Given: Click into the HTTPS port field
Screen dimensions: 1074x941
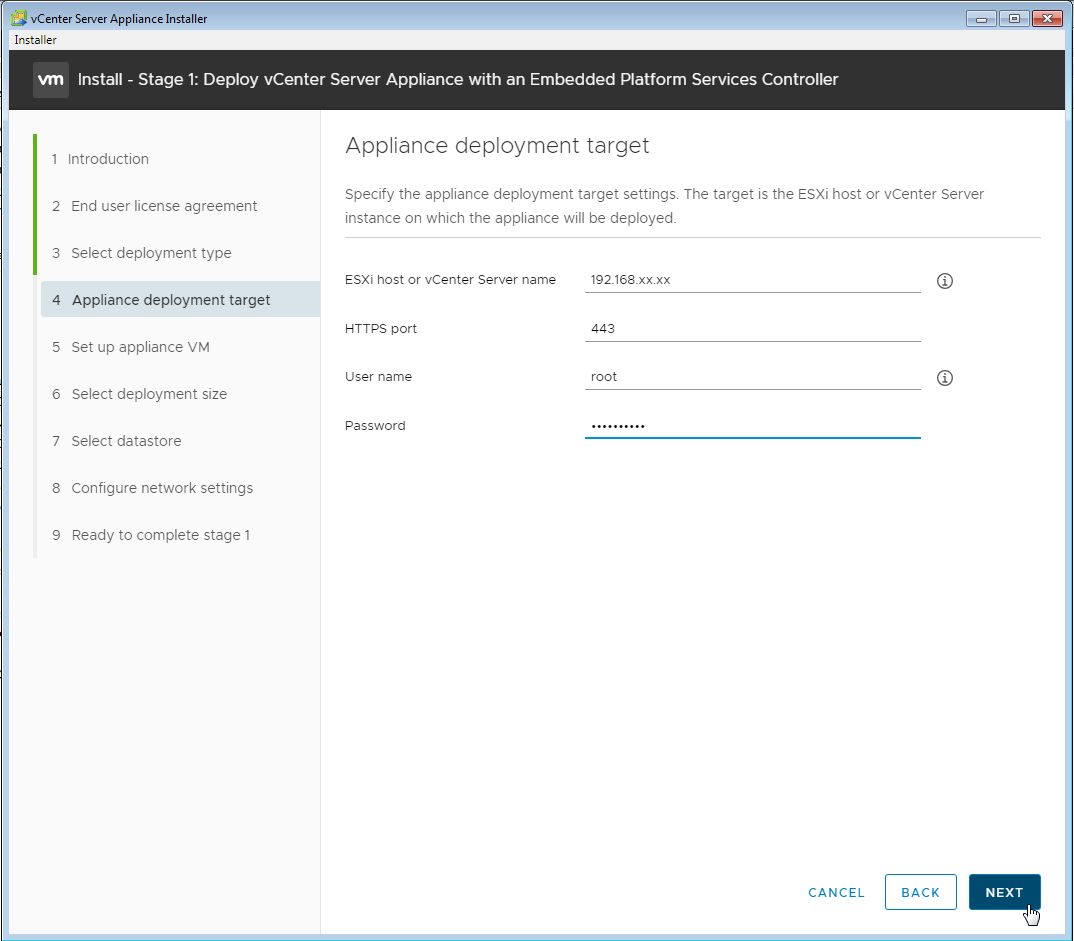Looking at the screenshot, I should pyautogui.click(x=752, y=328).
